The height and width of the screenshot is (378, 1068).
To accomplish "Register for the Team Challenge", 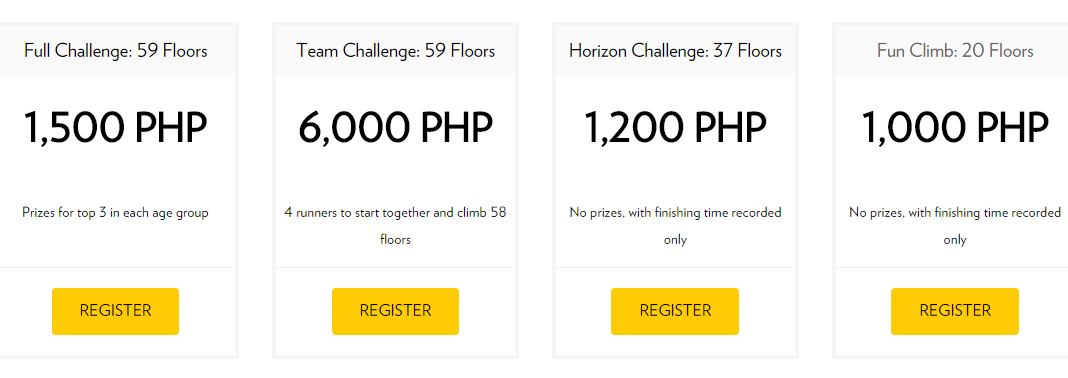I will coord(395,311).
